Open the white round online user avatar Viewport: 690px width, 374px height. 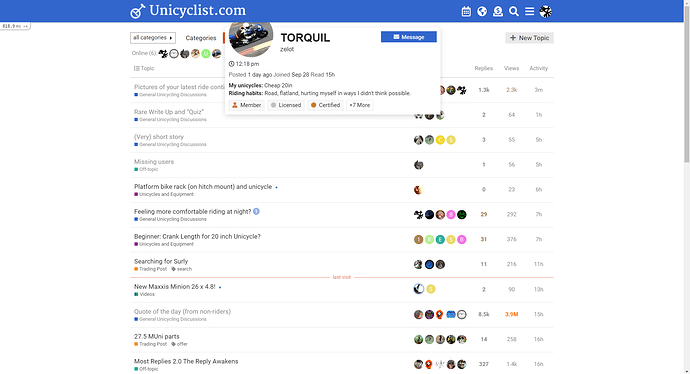point(174,54)
